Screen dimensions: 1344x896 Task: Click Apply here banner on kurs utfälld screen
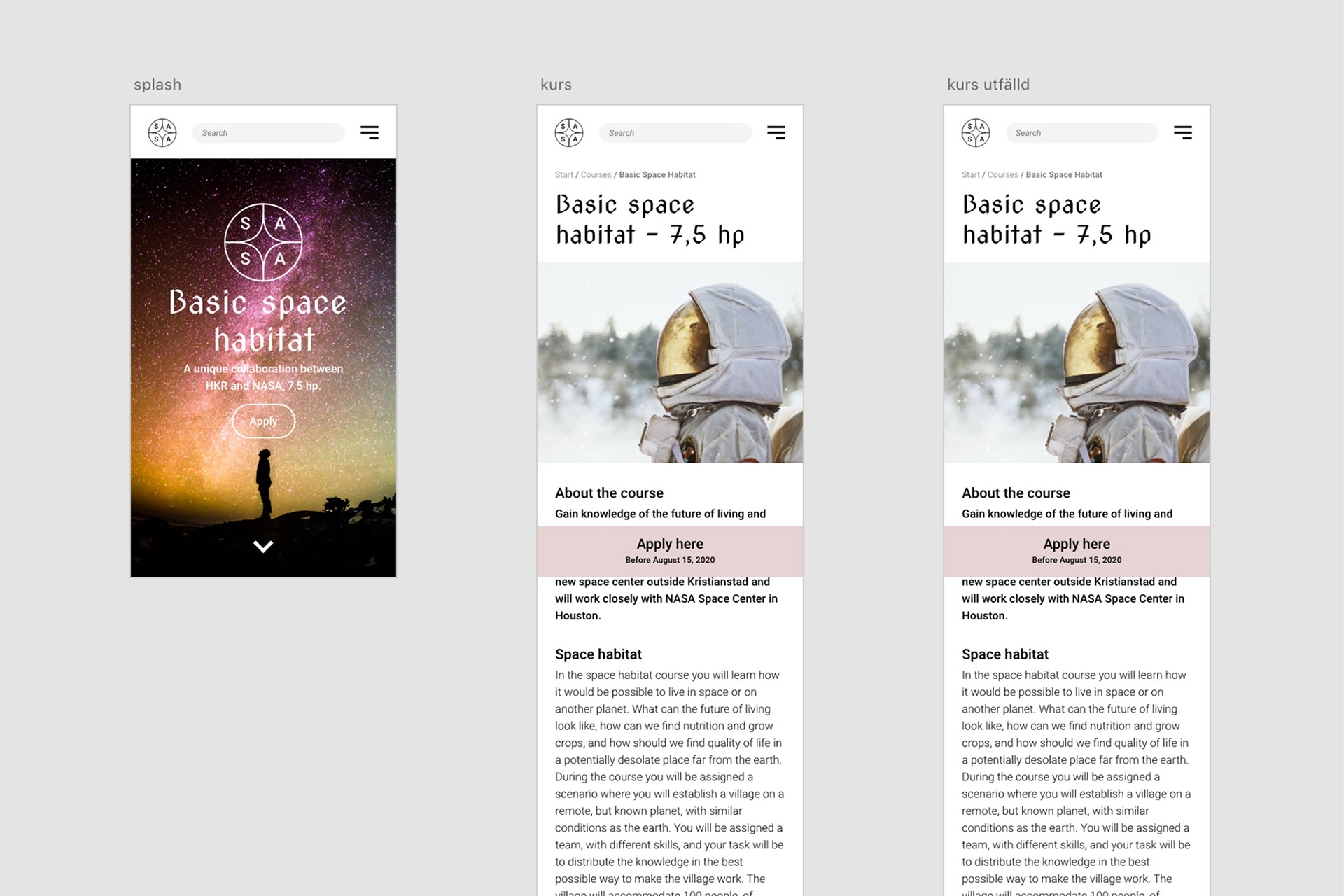coord(1077,551)
